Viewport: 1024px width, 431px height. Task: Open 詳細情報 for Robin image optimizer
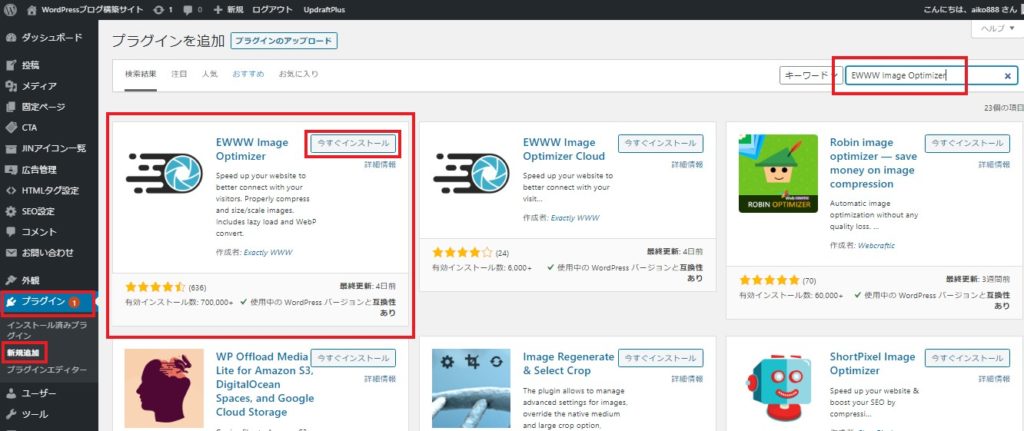click(994, 165)
